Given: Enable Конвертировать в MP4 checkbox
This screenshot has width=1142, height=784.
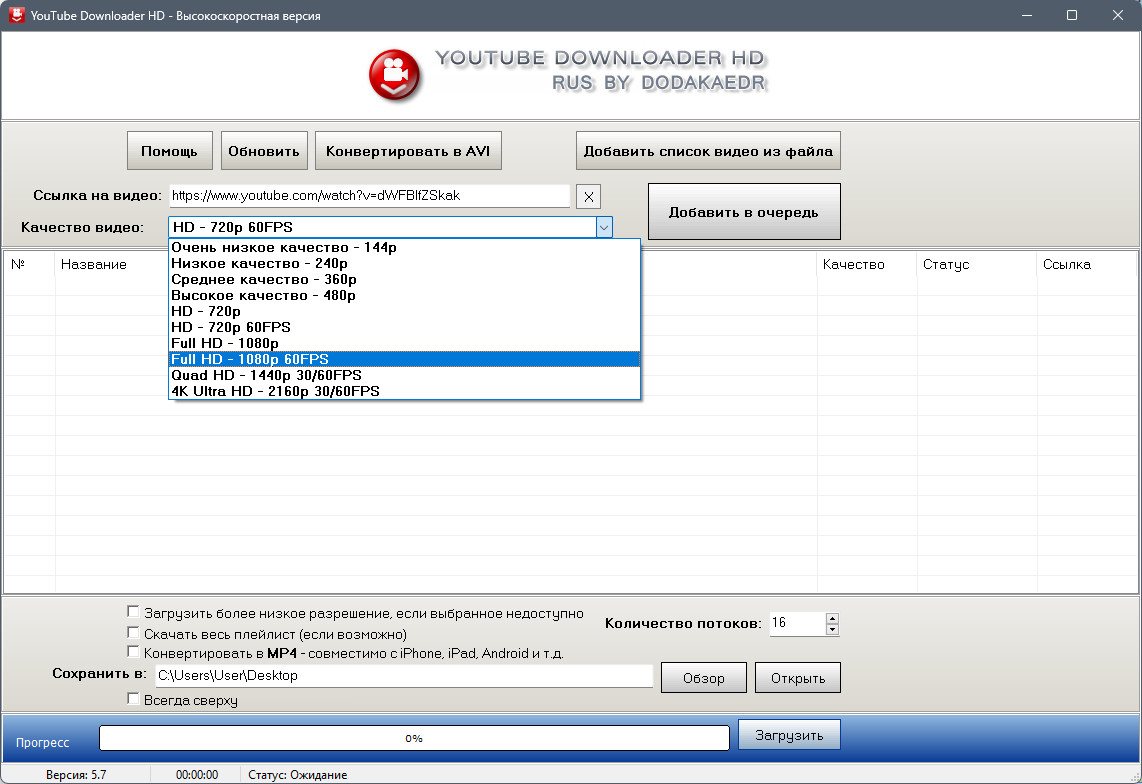Looking at the screenshot, I should click(133, 652).
